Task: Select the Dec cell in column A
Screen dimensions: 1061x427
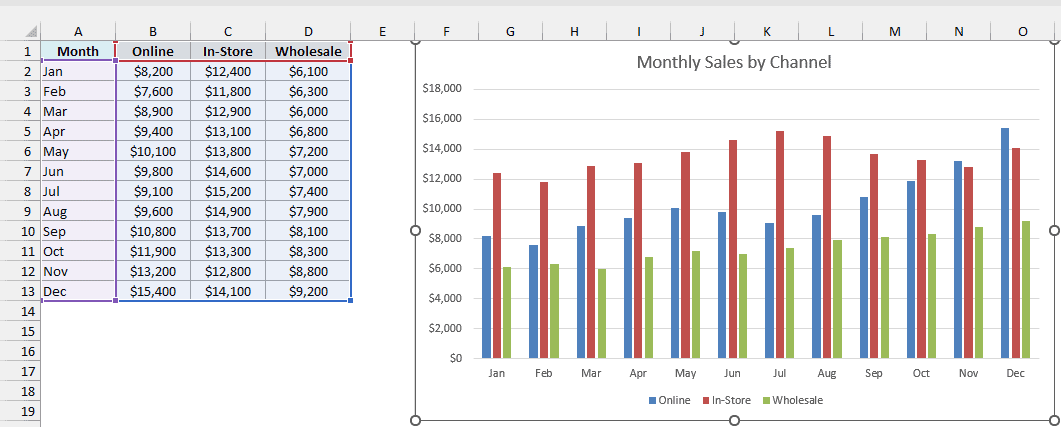Action: coord(78,292)
